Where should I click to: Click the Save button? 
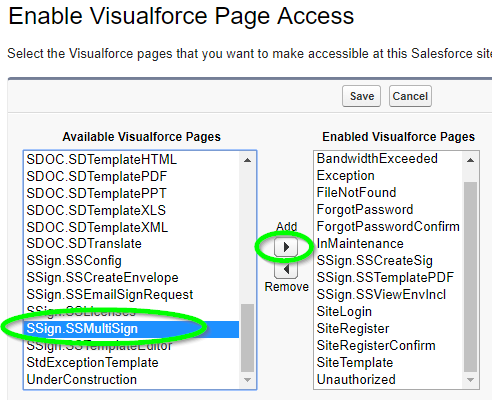pos(361,96)
